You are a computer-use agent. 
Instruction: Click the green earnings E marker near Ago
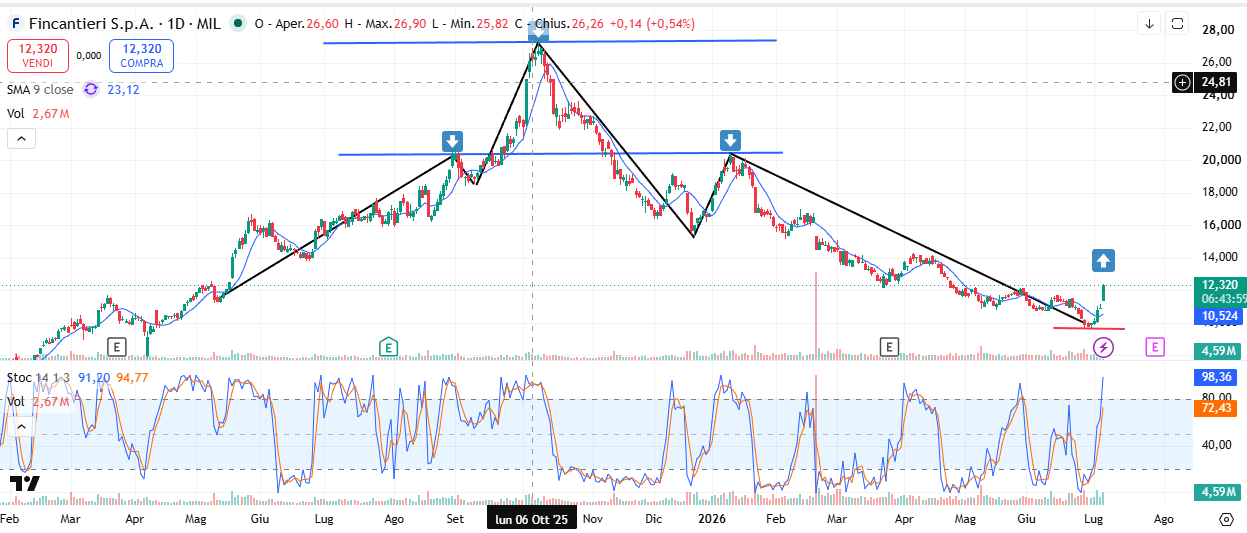388,347
